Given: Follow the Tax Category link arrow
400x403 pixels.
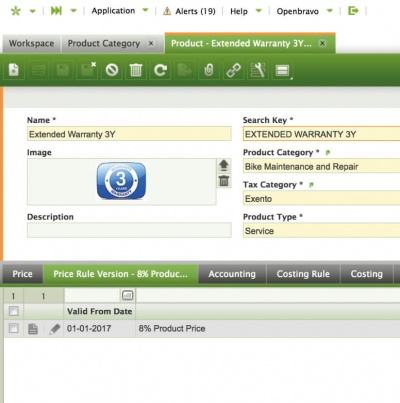Looking at the screenshot, I should [x=311, y=185].
